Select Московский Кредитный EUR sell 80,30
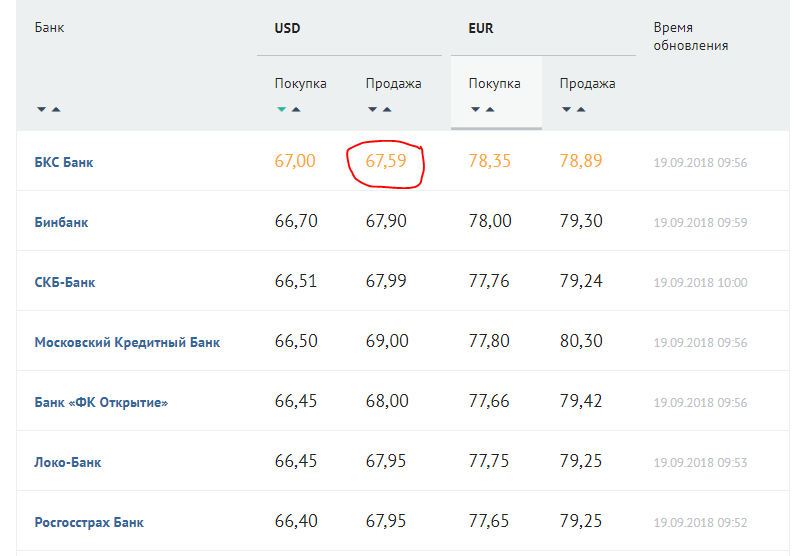The height and width of the screenshot is (556, 795). 581,341
